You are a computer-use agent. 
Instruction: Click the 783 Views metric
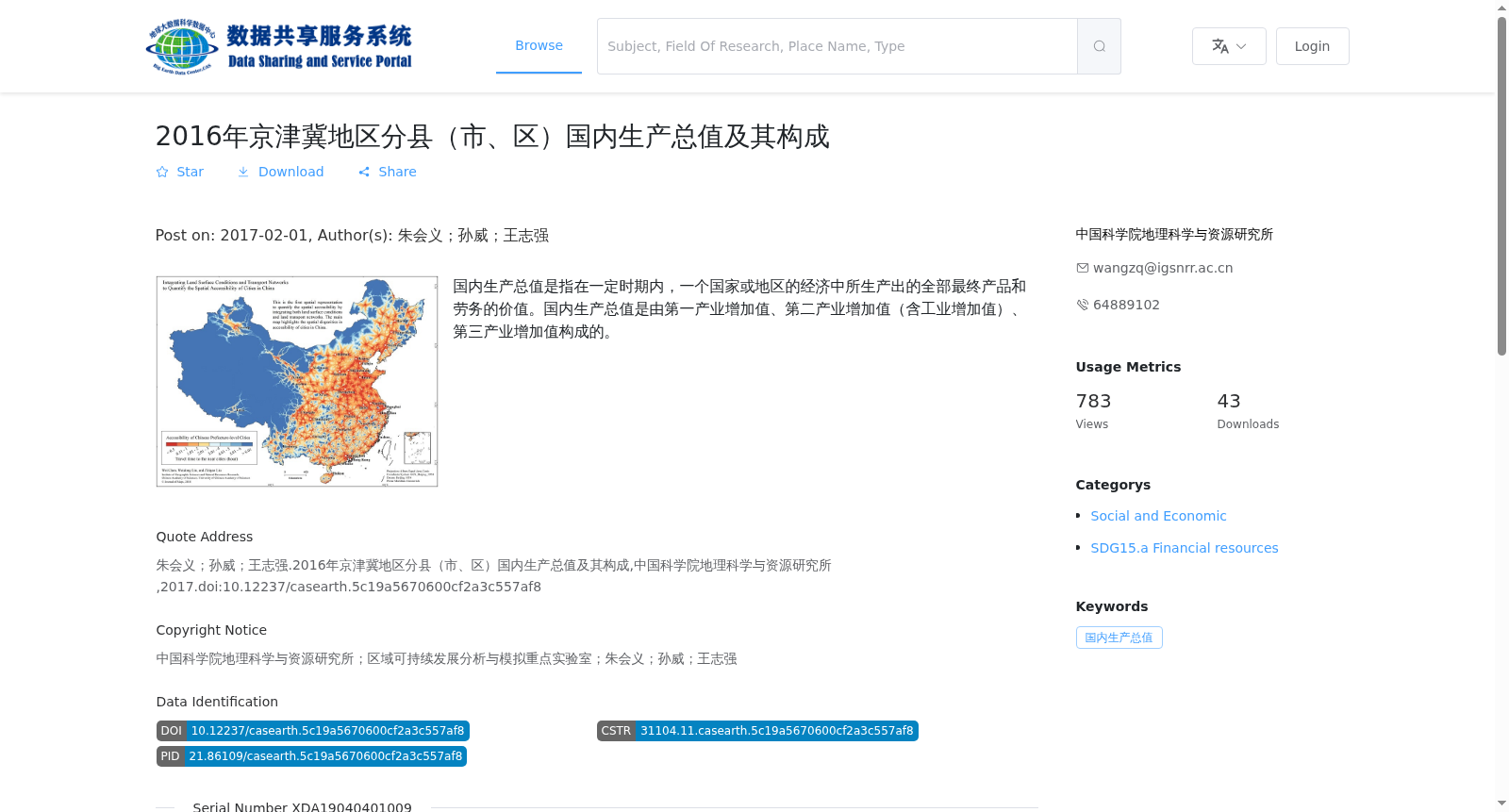[1094, 411]
